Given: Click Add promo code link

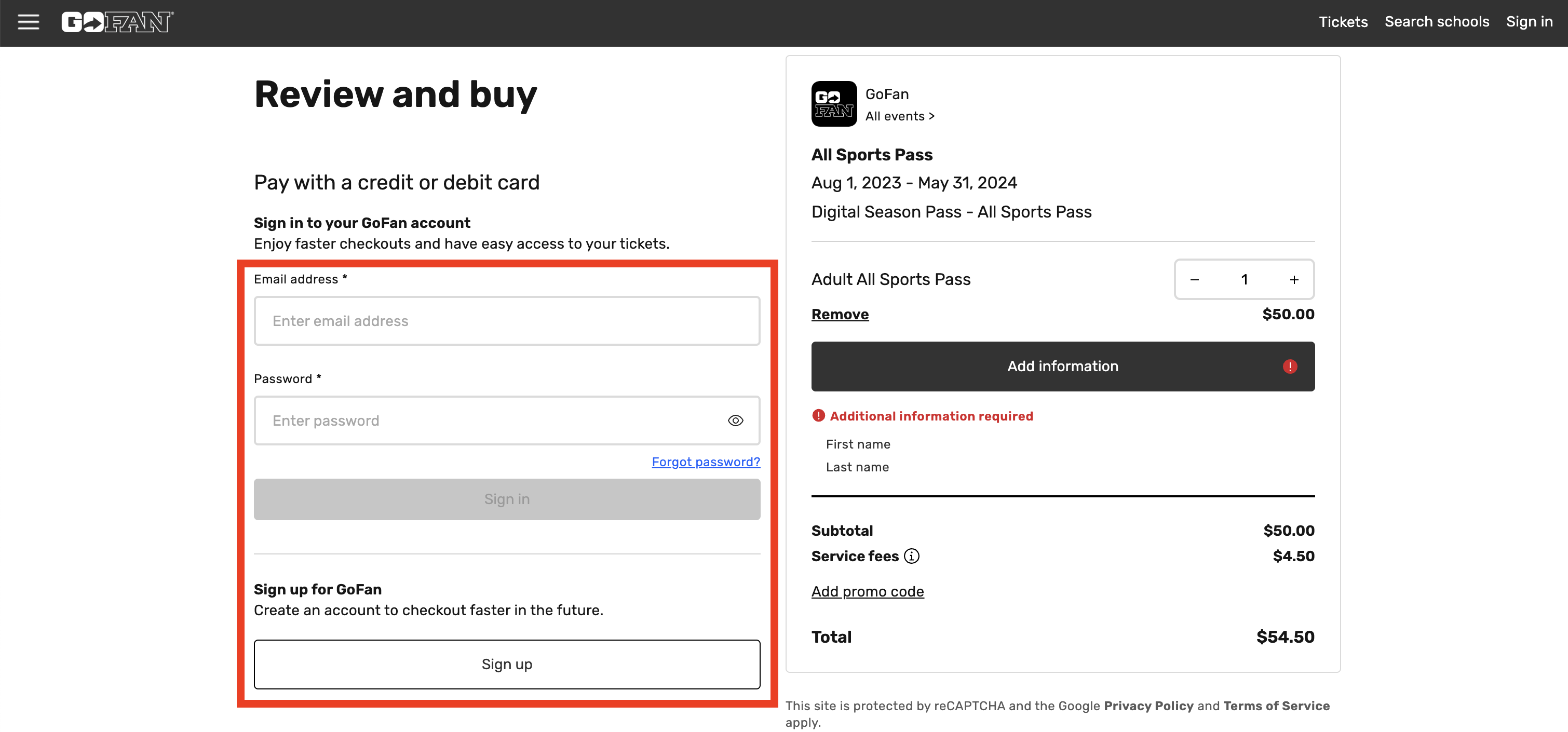Looking at the screenshot, I should [x=868, y=591].
